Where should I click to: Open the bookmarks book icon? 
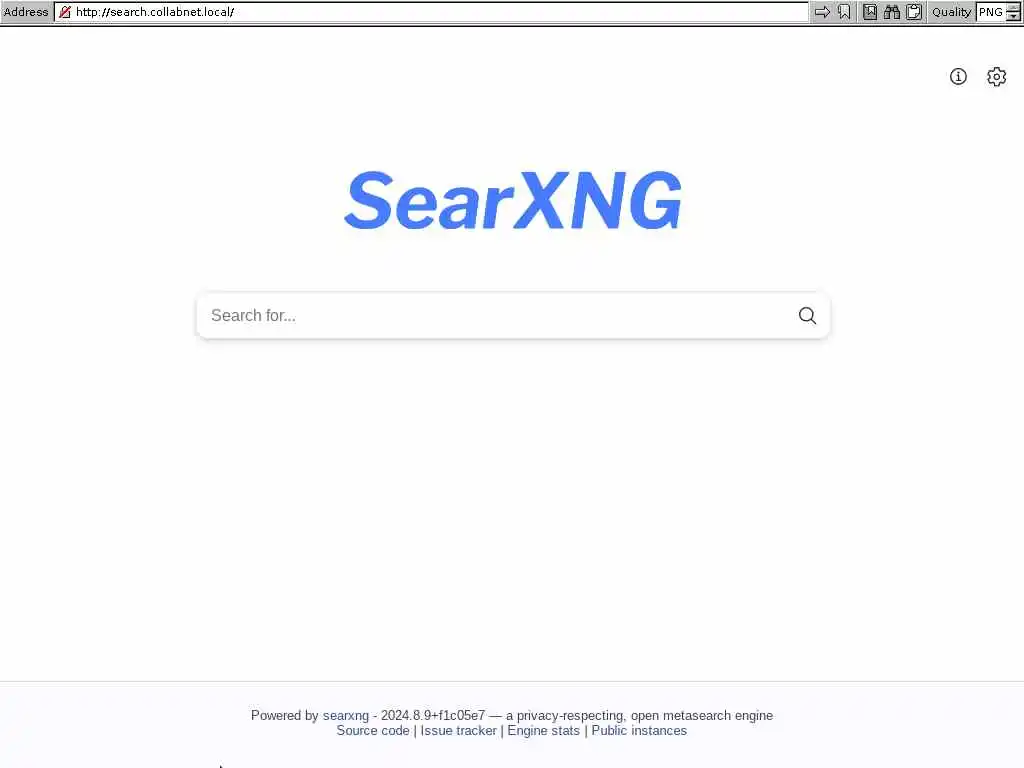click(x=870, y=12)
